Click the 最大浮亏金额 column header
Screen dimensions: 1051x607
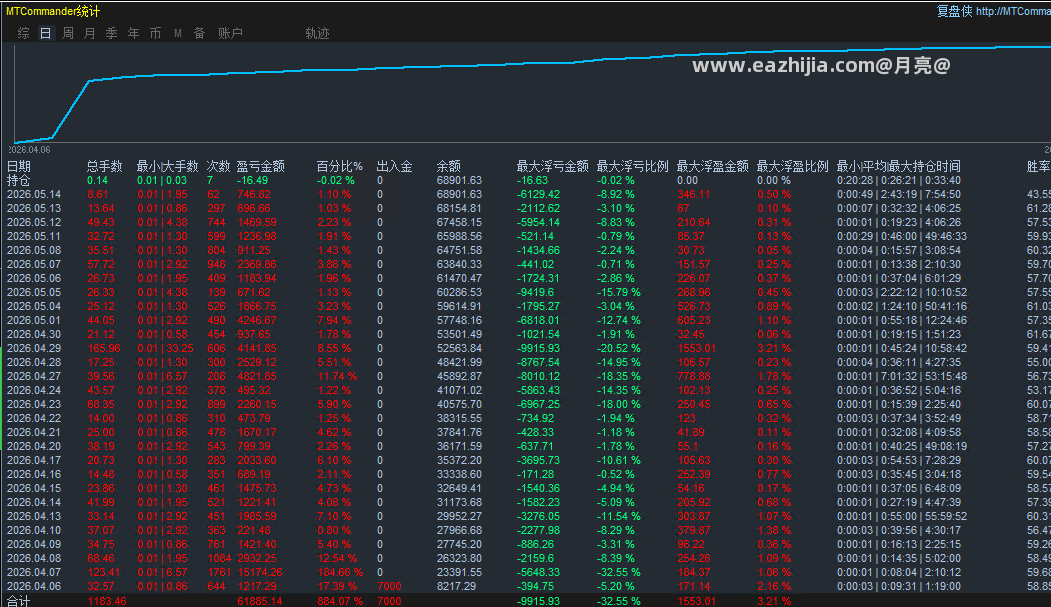[x=552, y=166]
